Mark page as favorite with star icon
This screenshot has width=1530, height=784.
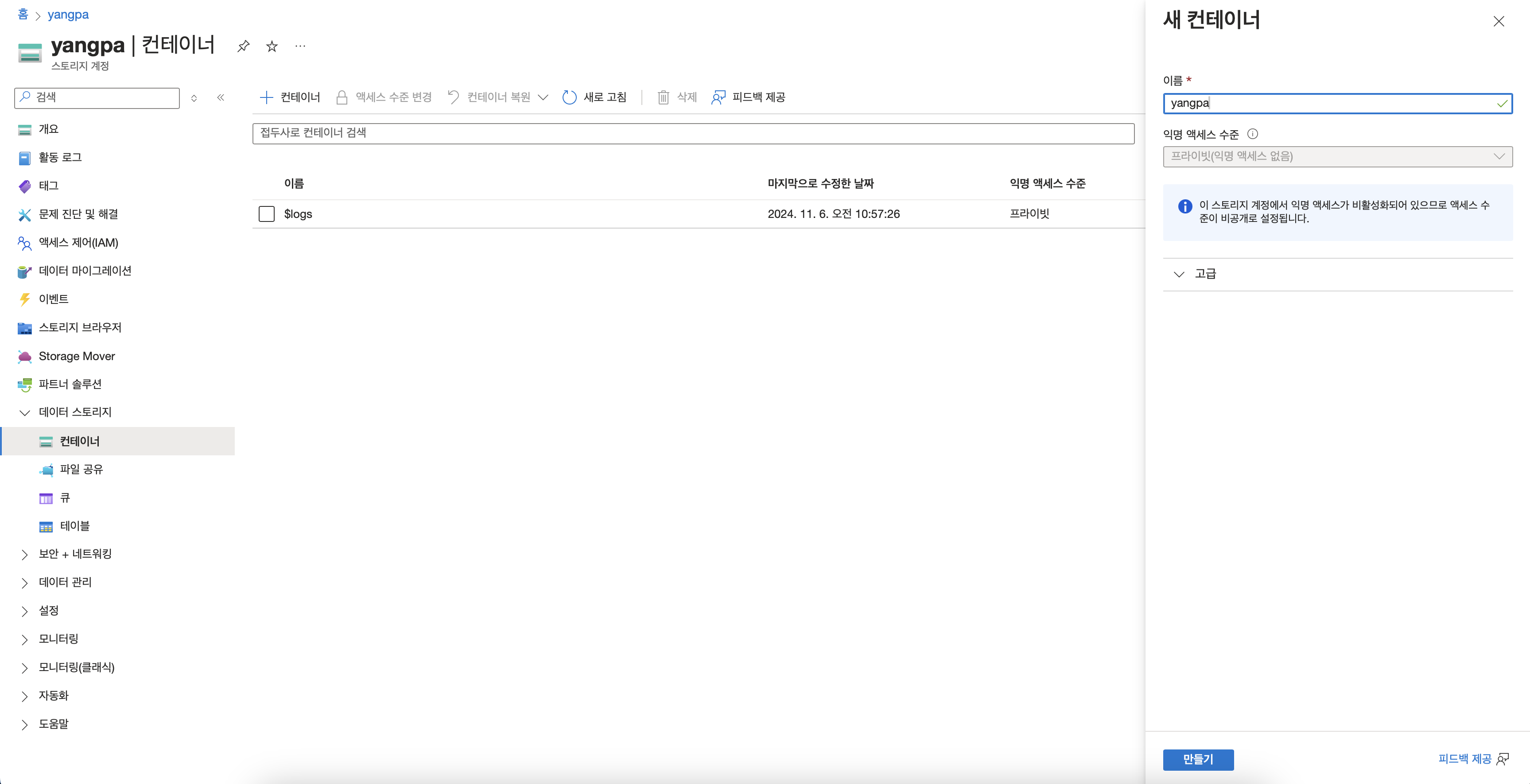tap(272, 47)
